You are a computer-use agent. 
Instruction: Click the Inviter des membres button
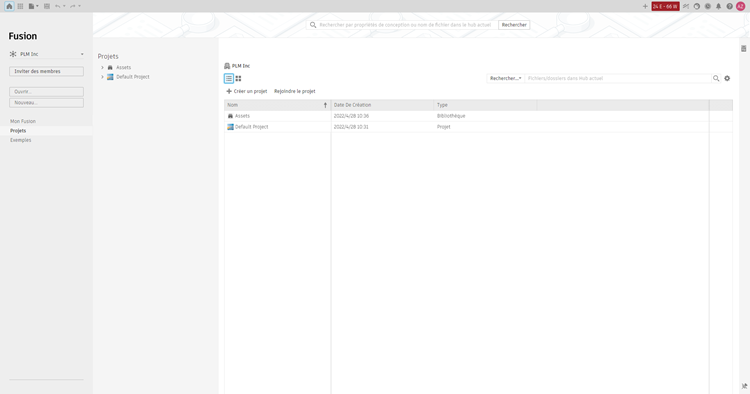(x=46, y=71)
